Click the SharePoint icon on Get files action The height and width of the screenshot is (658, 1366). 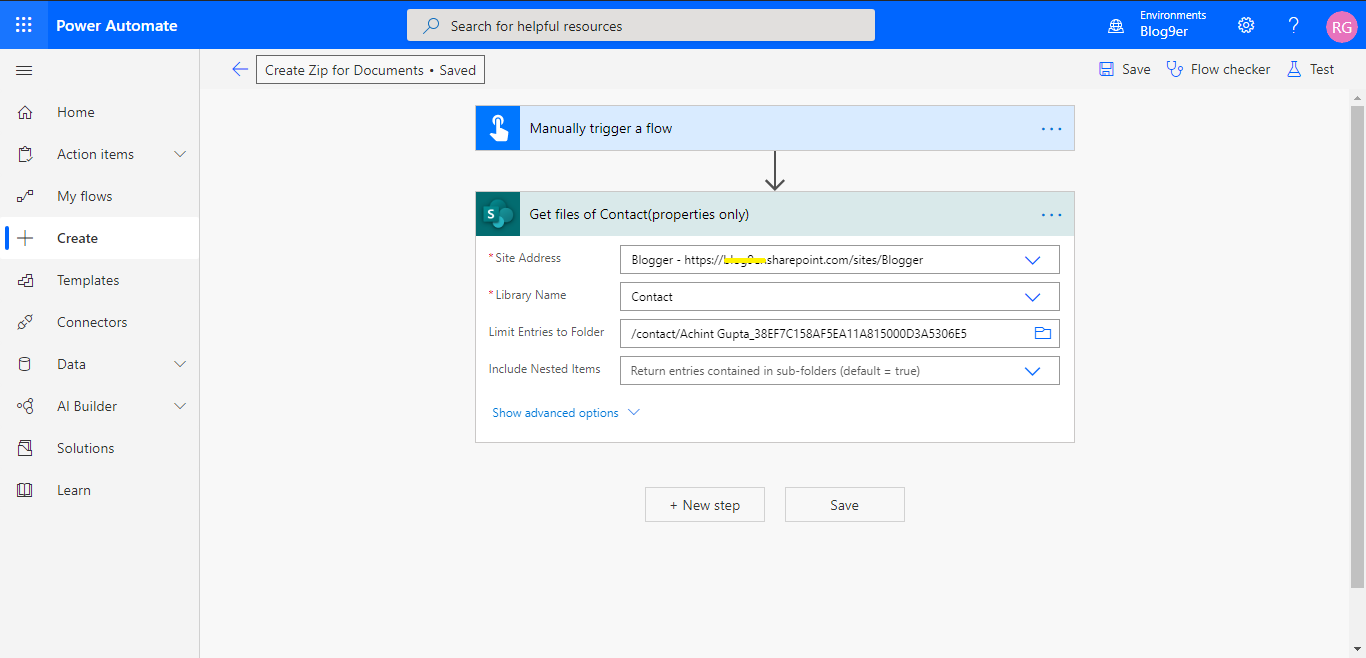(496, 213)
